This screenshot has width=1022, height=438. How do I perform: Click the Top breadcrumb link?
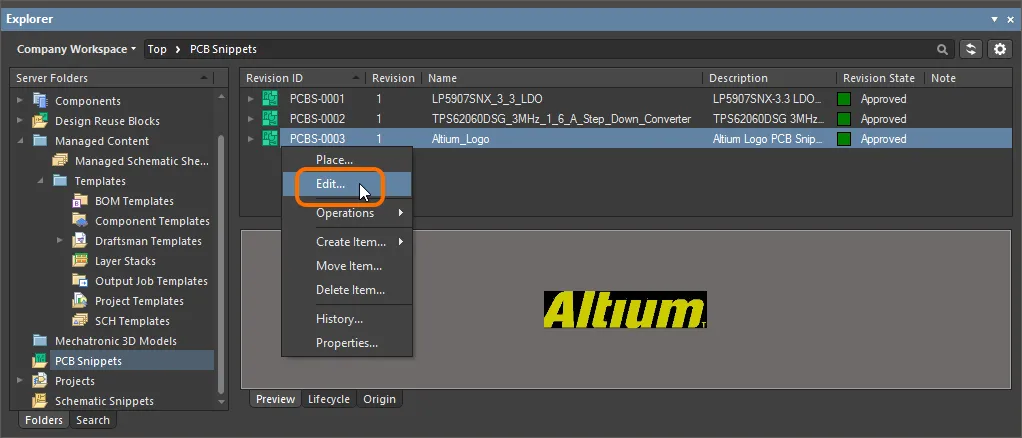[157, 49]
